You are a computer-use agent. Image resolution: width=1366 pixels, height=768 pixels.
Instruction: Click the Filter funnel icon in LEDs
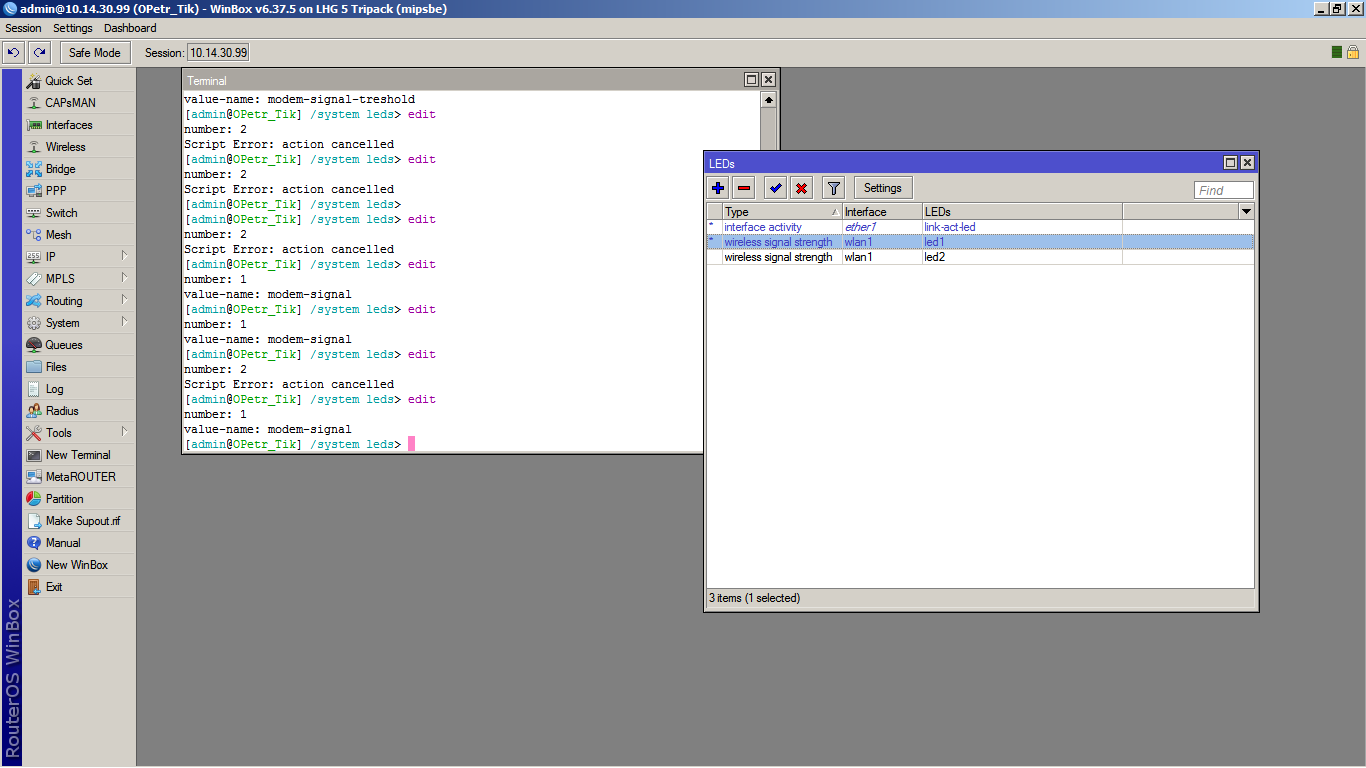pyautogui.click(x=833, y=188)
